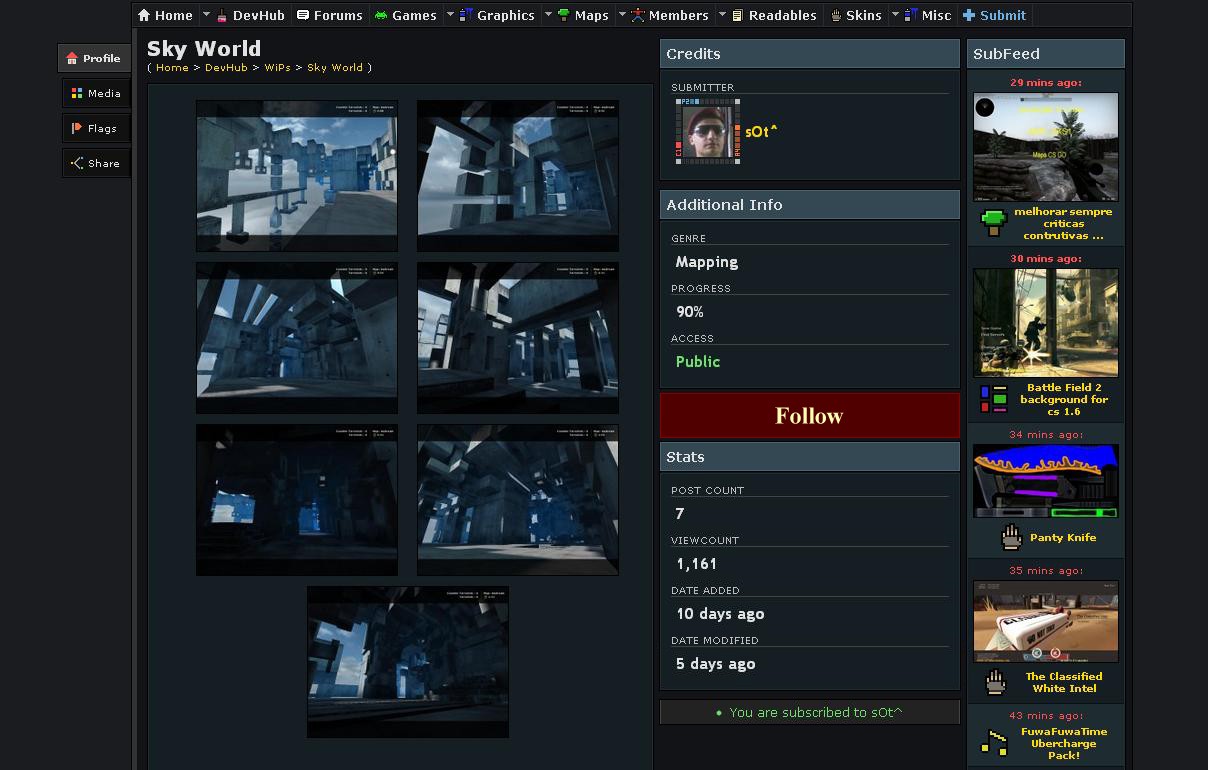The image size is (1208, 770).
Task: Open Battle Field 2 background thumbnail
Action: tap(1045, 322)
